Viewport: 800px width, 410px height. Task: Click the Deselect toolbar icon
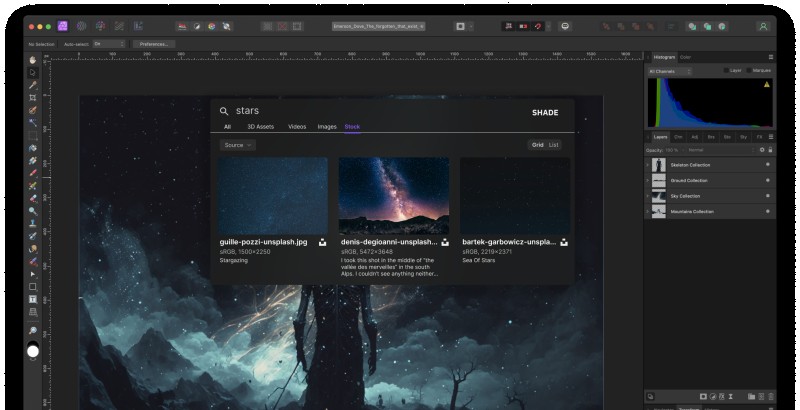pos(282,27)
